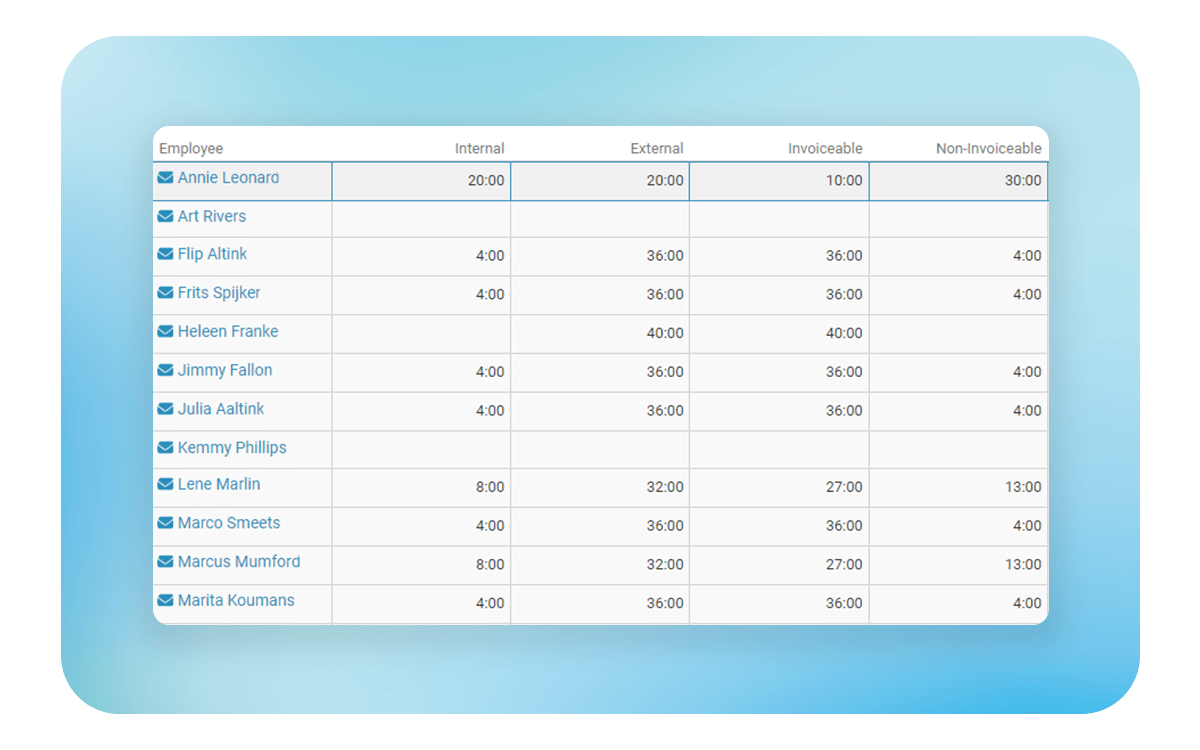Click the Non-Invoiceable column header
This screenshot has width=1200, height=750.
(x=988, y=149)
